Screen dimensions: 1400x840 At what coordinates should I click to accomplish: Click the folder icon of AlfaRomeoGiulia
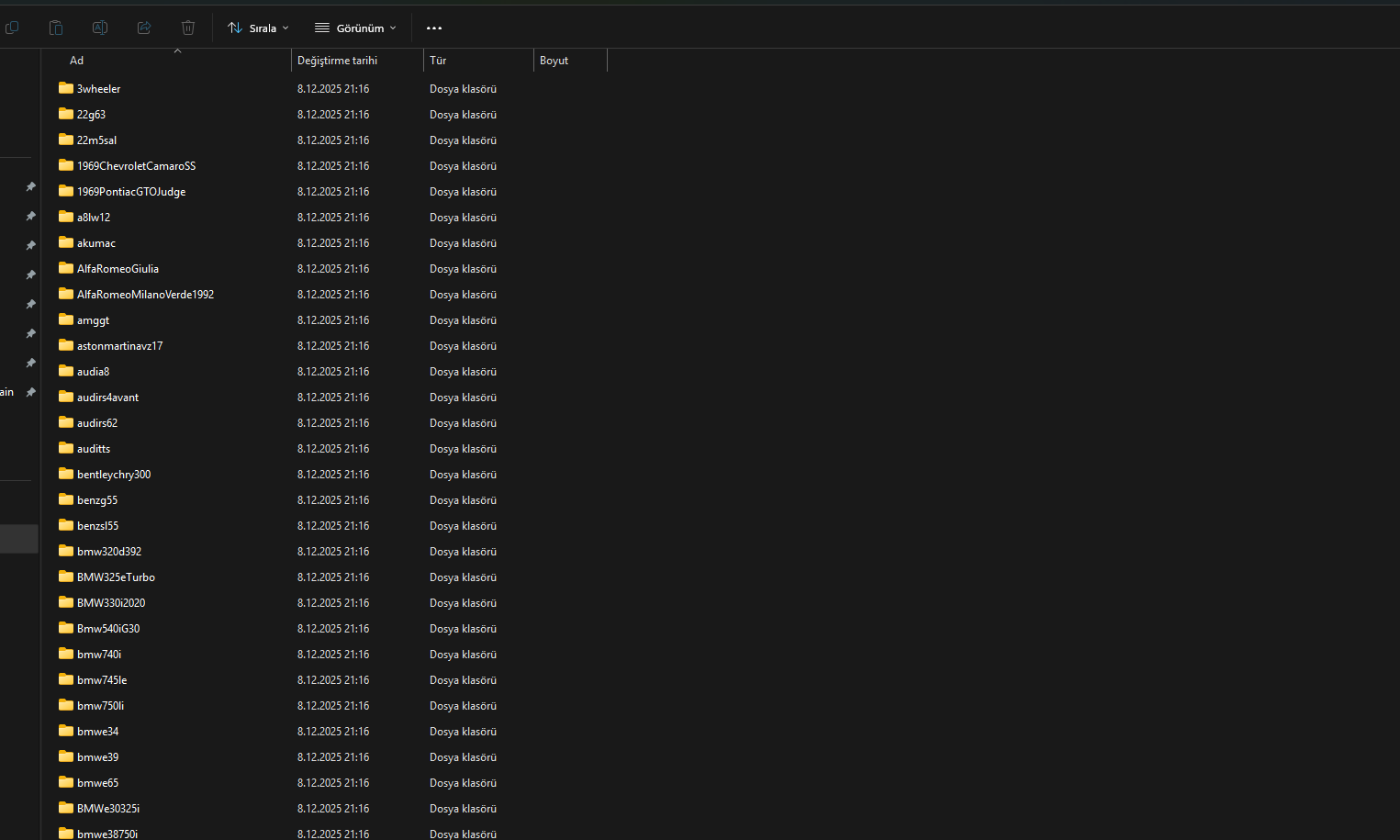66,268
